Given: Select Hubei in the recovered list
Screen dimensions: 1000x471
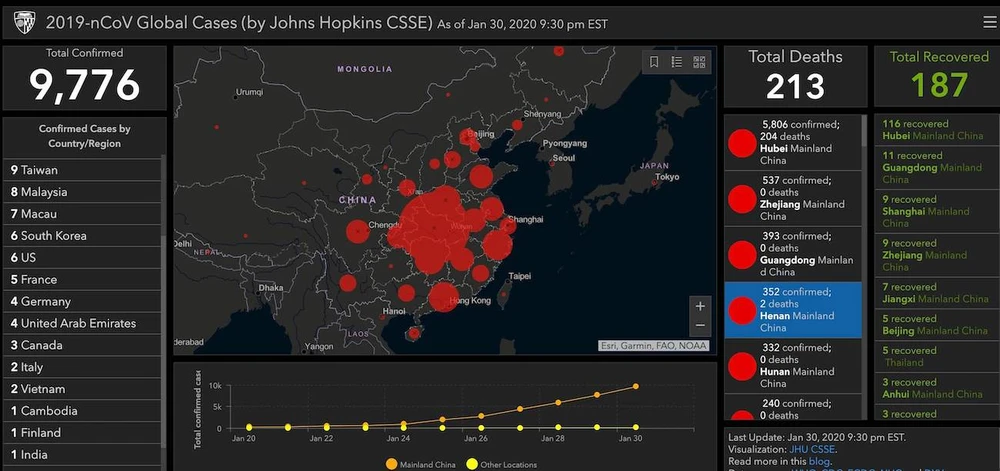Looking at the screenshot, I should [932, 130].
